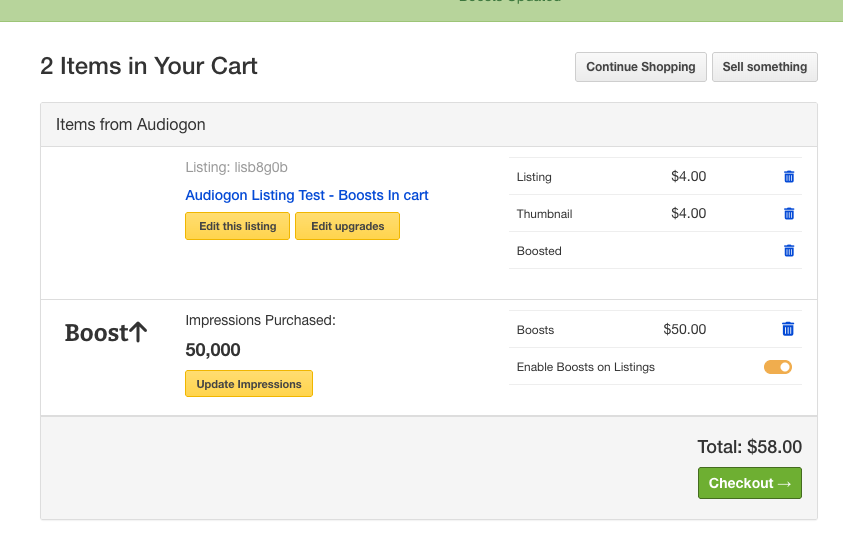Toggle Enable Boosts on Listings switch
843x554 pixels.
[777, 367]
